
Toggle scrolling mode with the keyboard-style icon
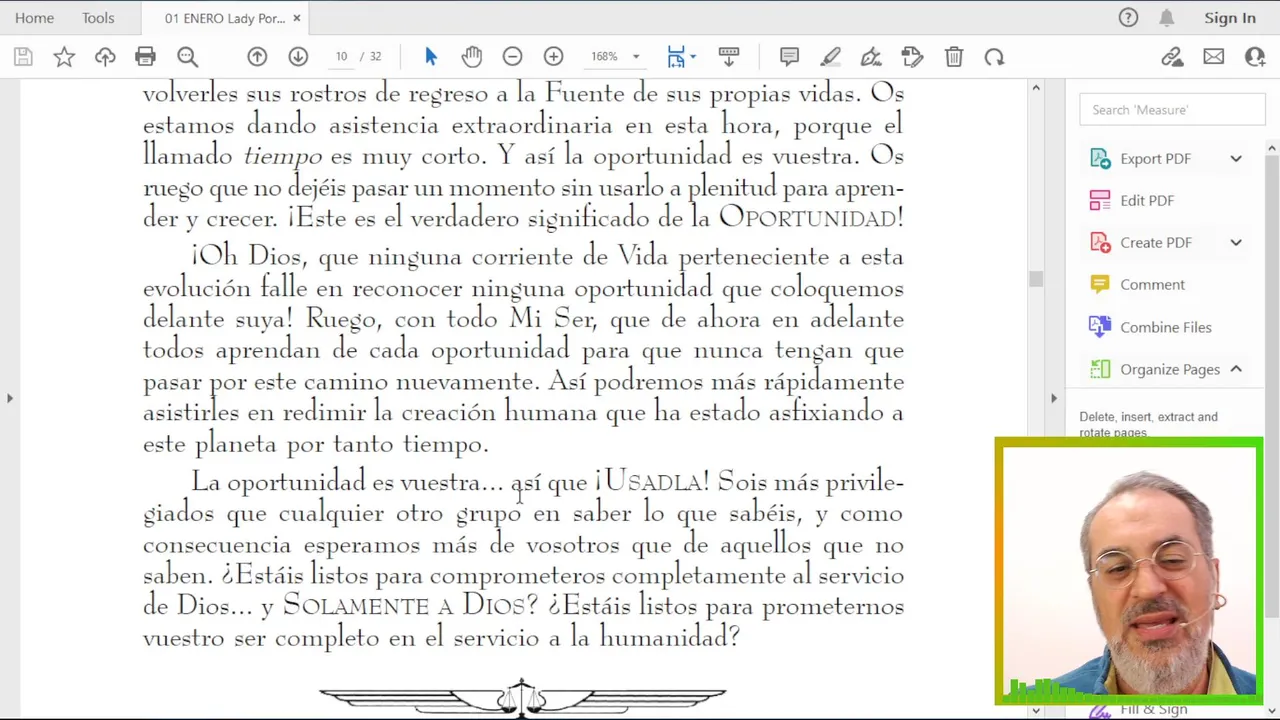pyautogui.click(x=729, y=57)
